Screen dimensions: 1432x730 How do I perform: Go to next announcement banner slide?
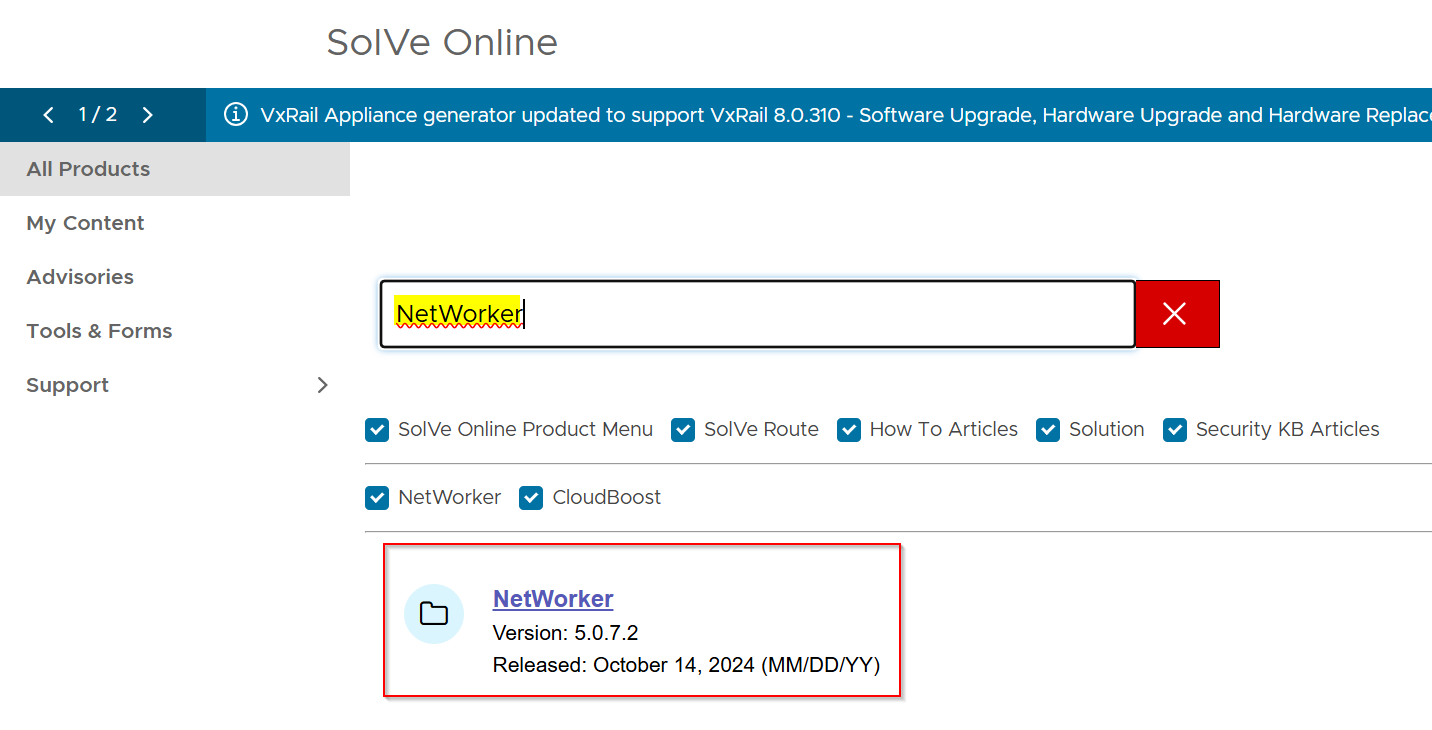(147, 115)
